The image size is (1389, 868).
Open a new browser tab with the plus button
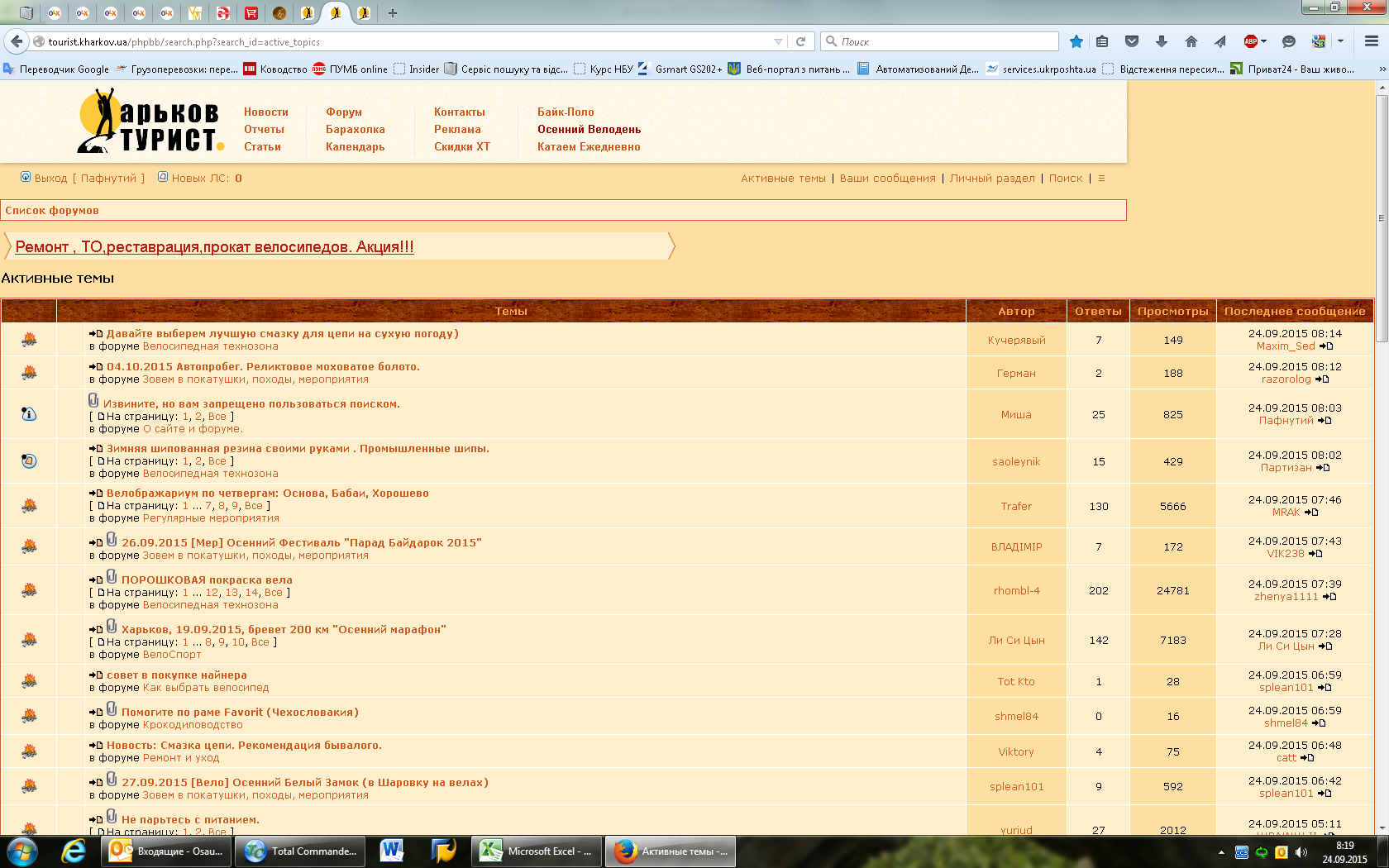tap(393, 12)
